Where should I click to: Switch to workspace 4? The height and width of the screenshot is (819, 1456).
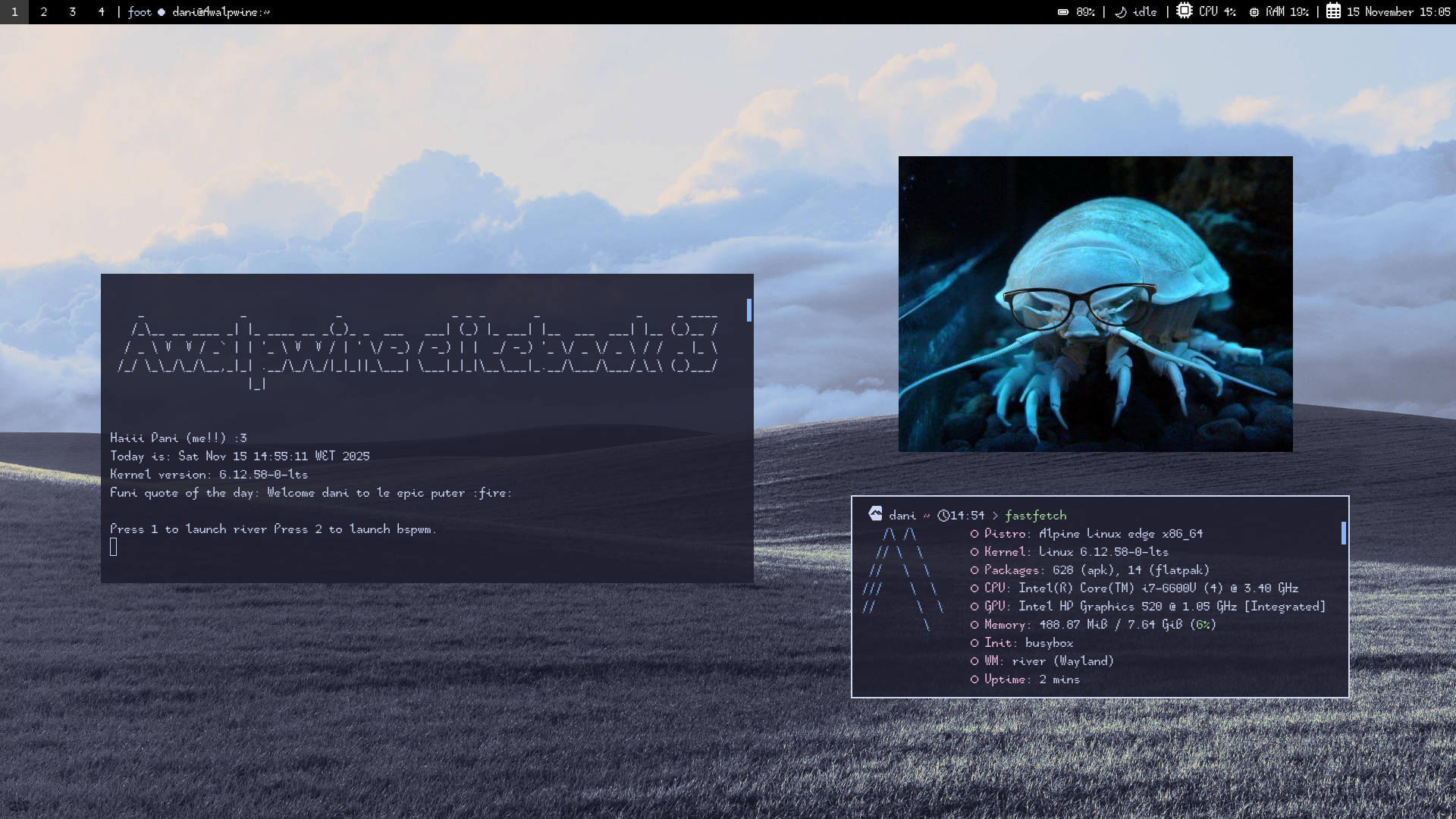point(101,11)
